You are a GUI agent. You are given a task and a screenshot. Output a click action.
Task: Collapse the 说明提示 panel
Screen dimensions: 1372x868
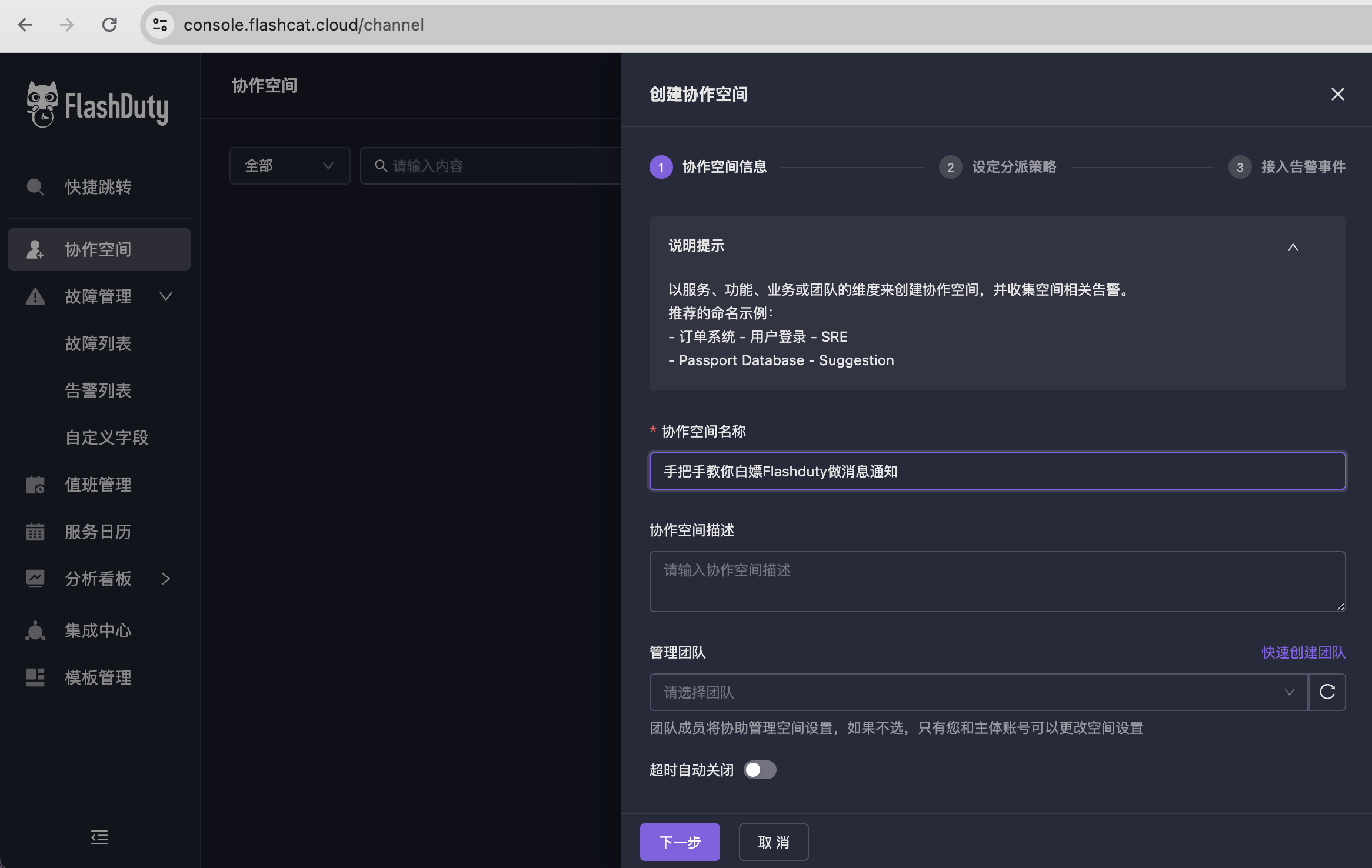(1293, 247)
